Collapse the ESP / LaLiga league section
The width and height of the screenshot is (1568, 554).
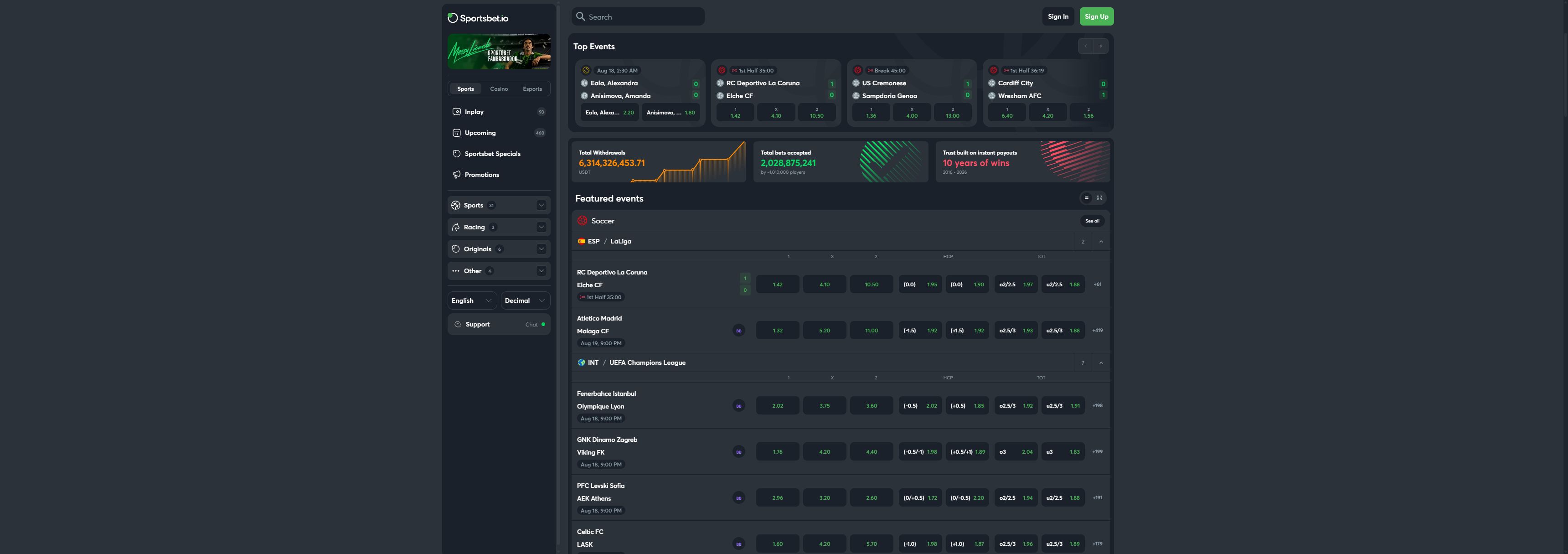[x=1100, y=242]
